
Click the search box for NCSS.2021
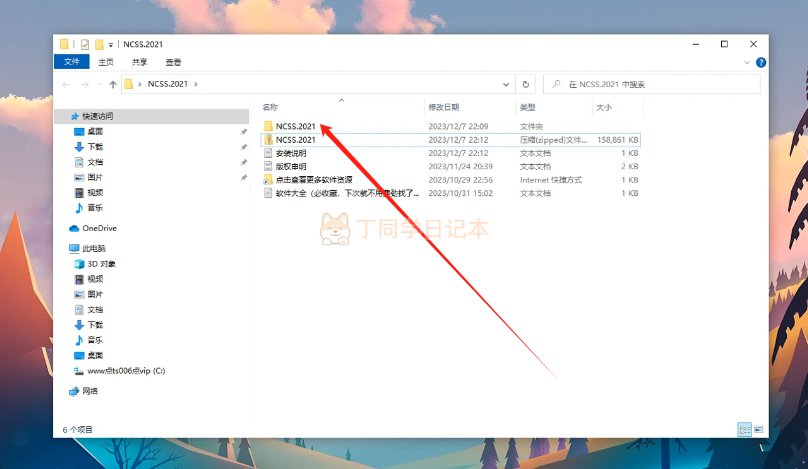651,84
